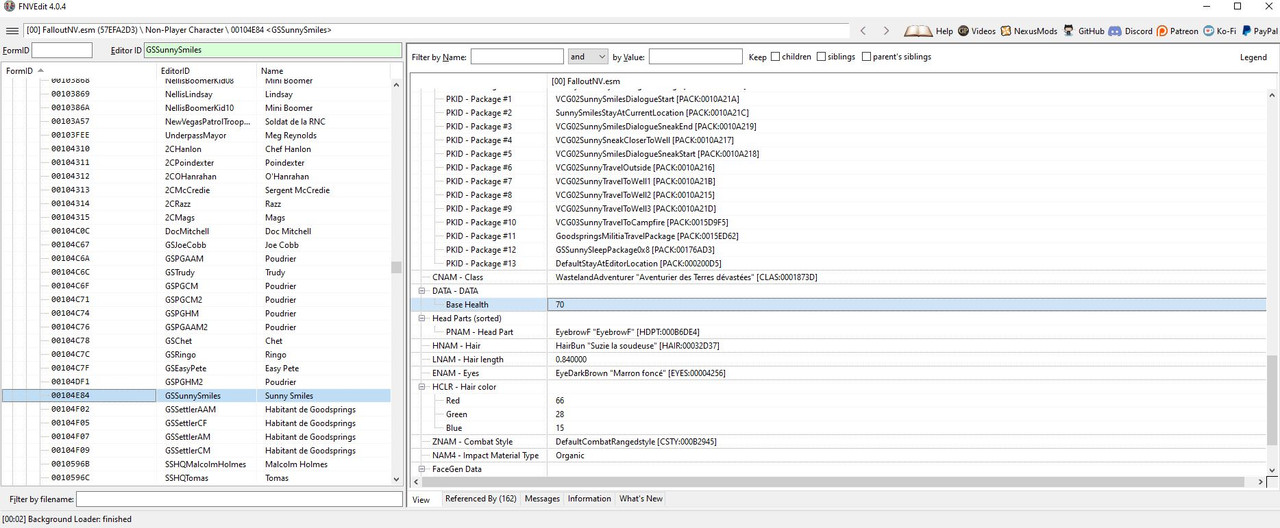Select the HNAM - Hair row
Viewport: 1280px width, 528px height.
pos(838,346)
